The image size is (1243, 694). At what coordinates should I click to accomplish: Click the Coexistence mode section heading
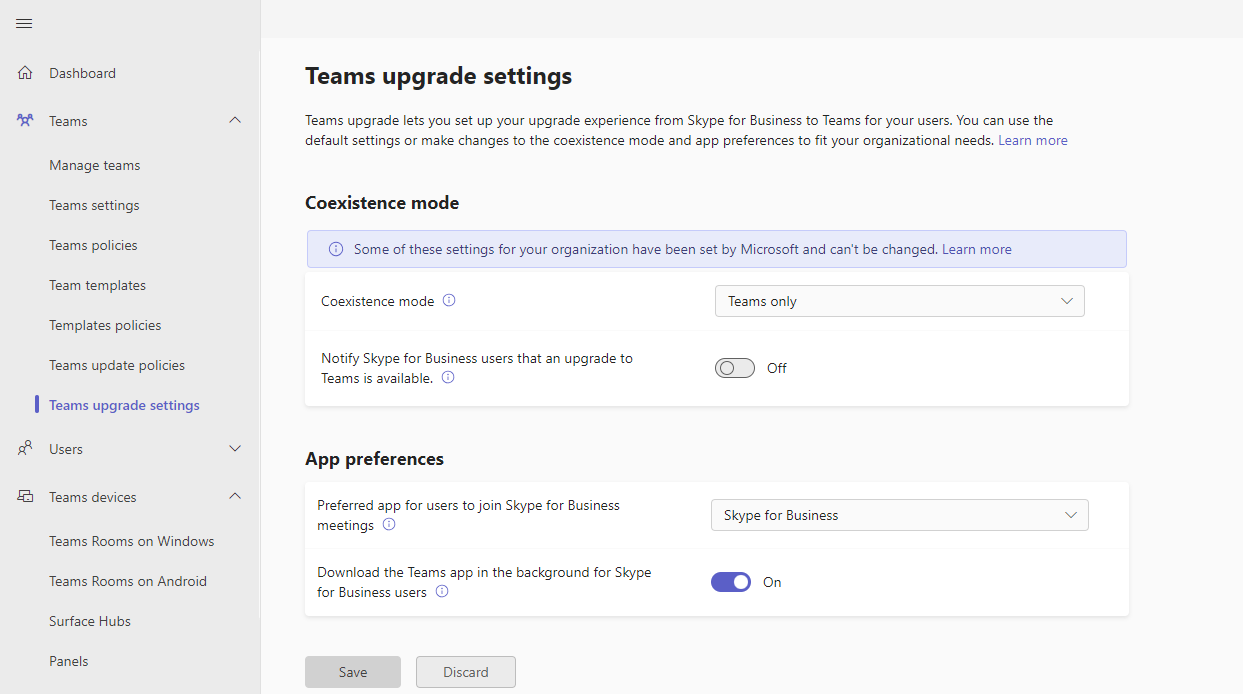coord(382,203)
